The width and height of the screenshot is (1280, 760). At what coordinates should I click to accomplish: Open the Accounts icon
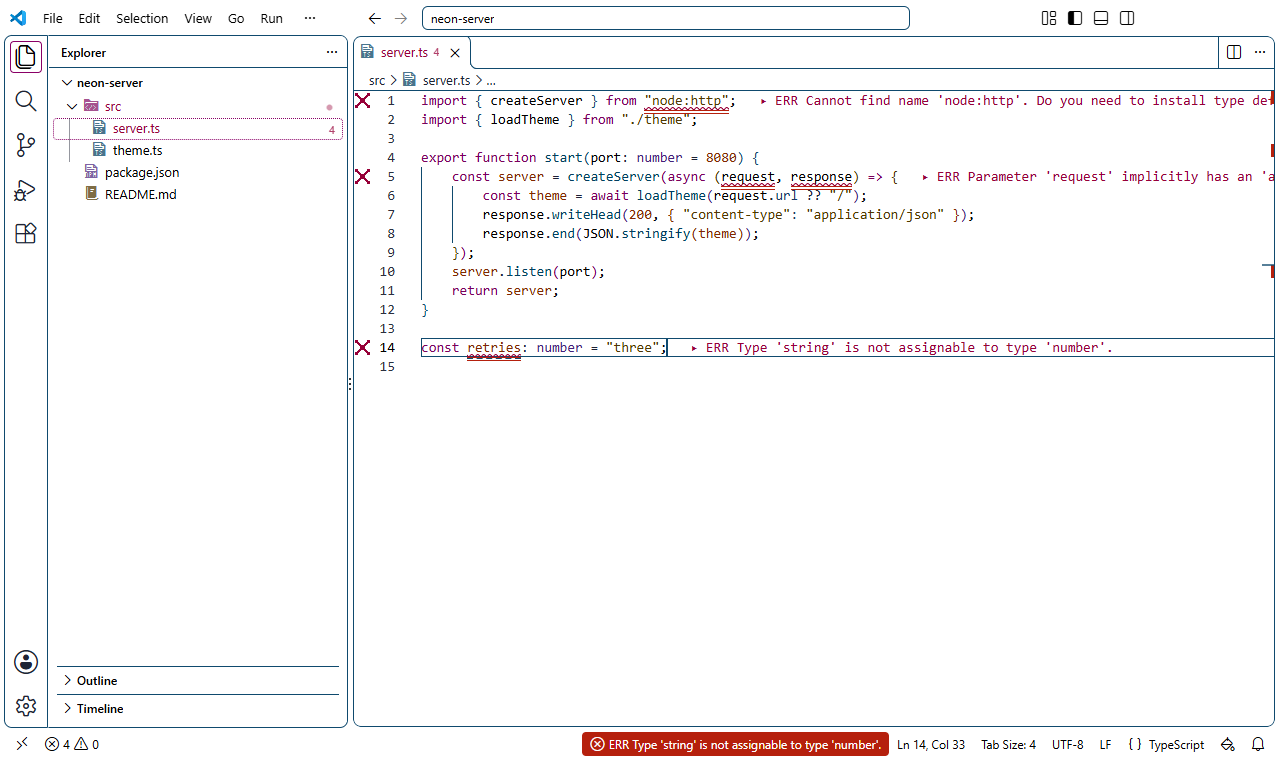point(26,662)
